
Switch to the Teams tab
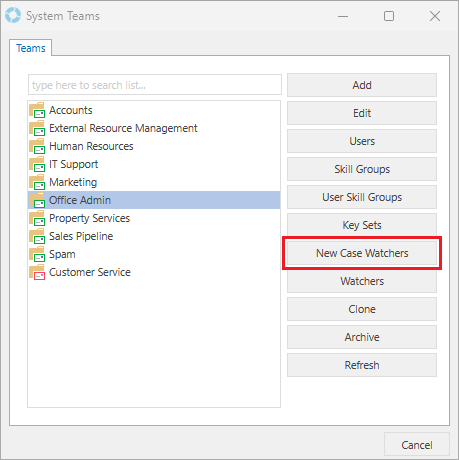(31, 48)
